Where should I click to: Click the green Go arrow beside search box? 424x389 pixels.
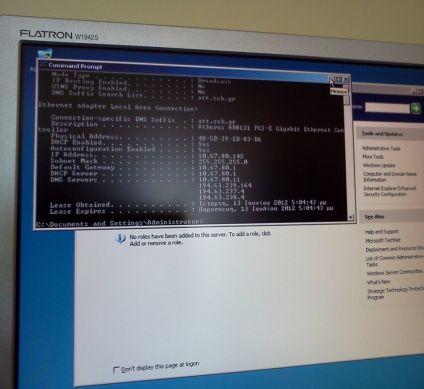[x=416, y=108]
